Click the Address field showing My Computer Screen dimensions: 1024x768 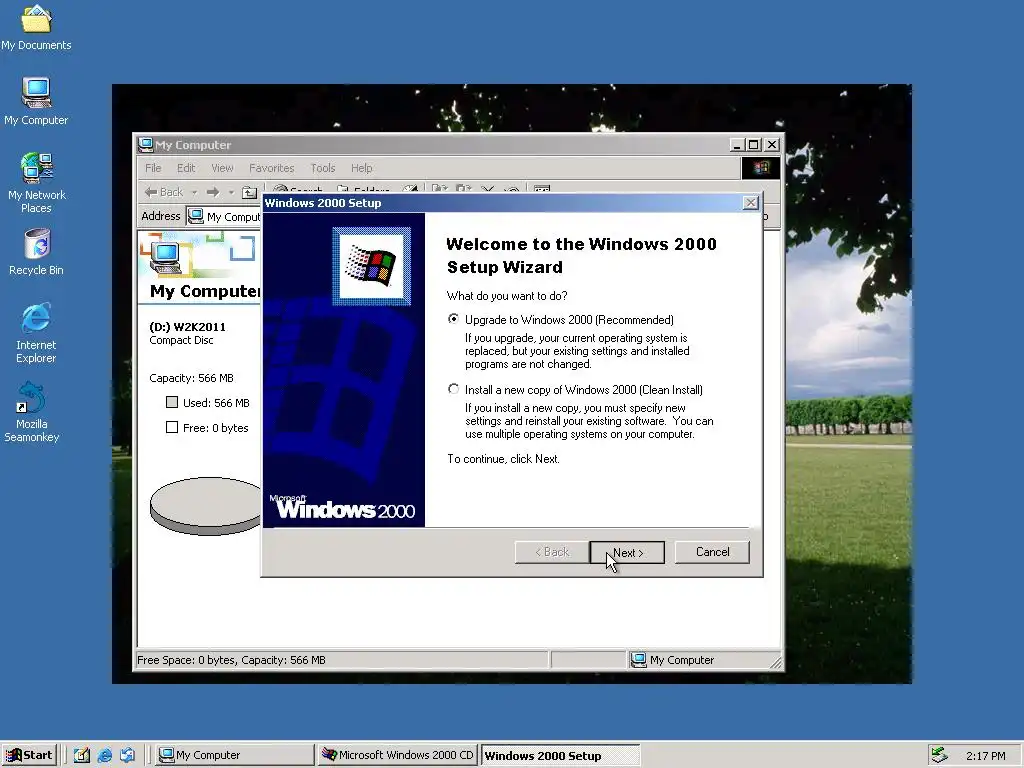click(x=224, y=216)
